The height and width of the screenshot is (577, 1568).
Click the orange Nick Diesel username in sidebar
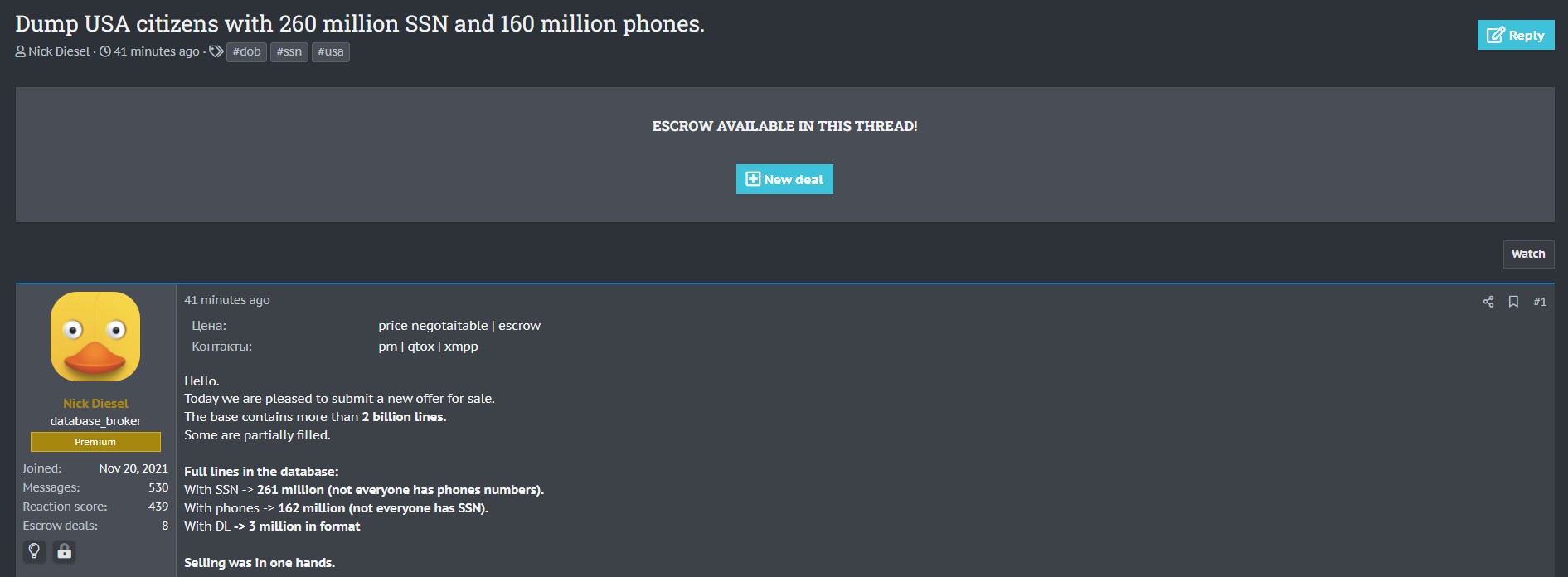pyautogui.click(x=95, y=403)
